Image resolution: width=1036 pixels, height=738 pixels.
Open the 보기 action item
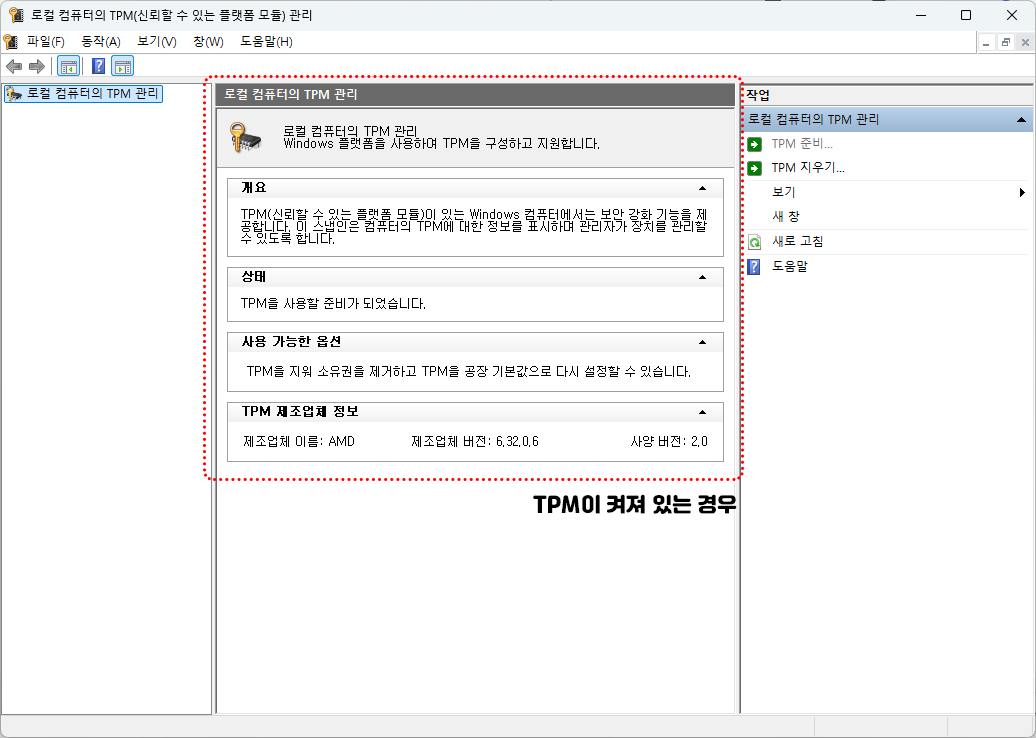[784, 192]
